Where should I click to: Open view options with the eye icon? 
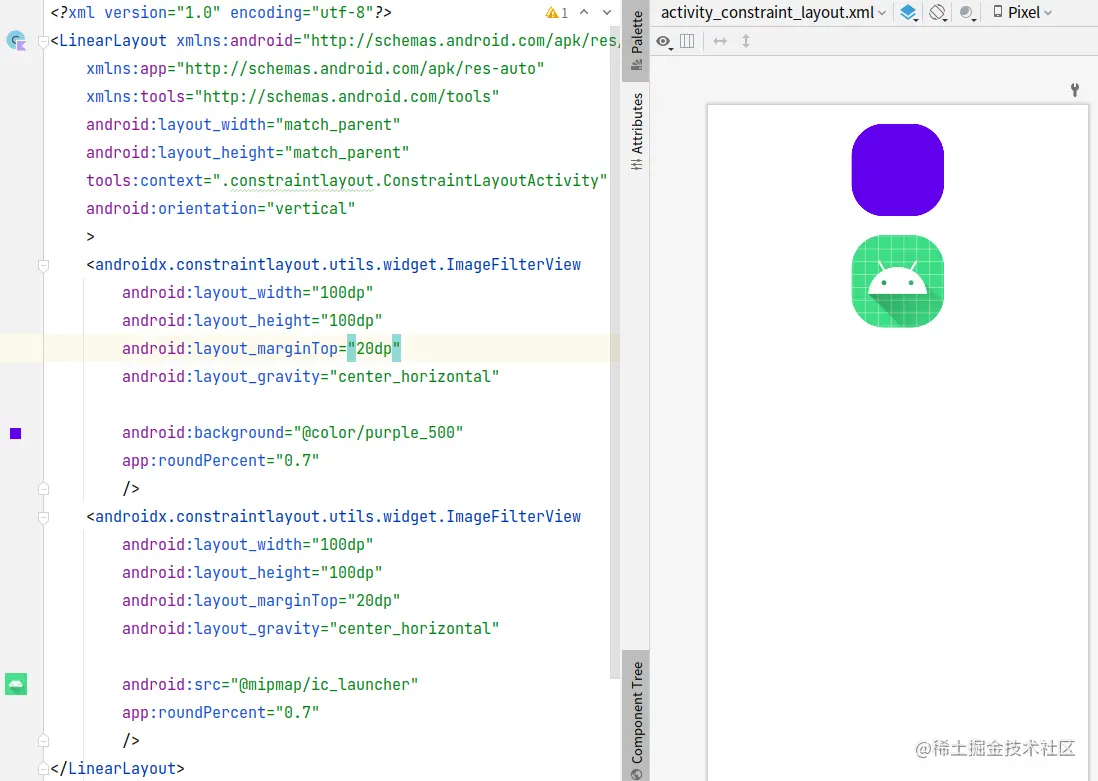click(664, 42)
